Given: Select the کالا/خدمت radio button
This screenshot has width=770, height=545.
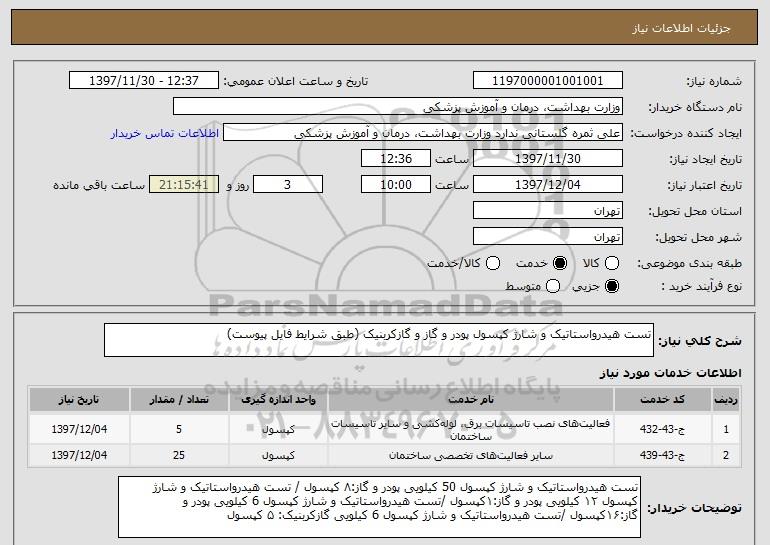Looking at the screenshot, I should coord(493,263).
